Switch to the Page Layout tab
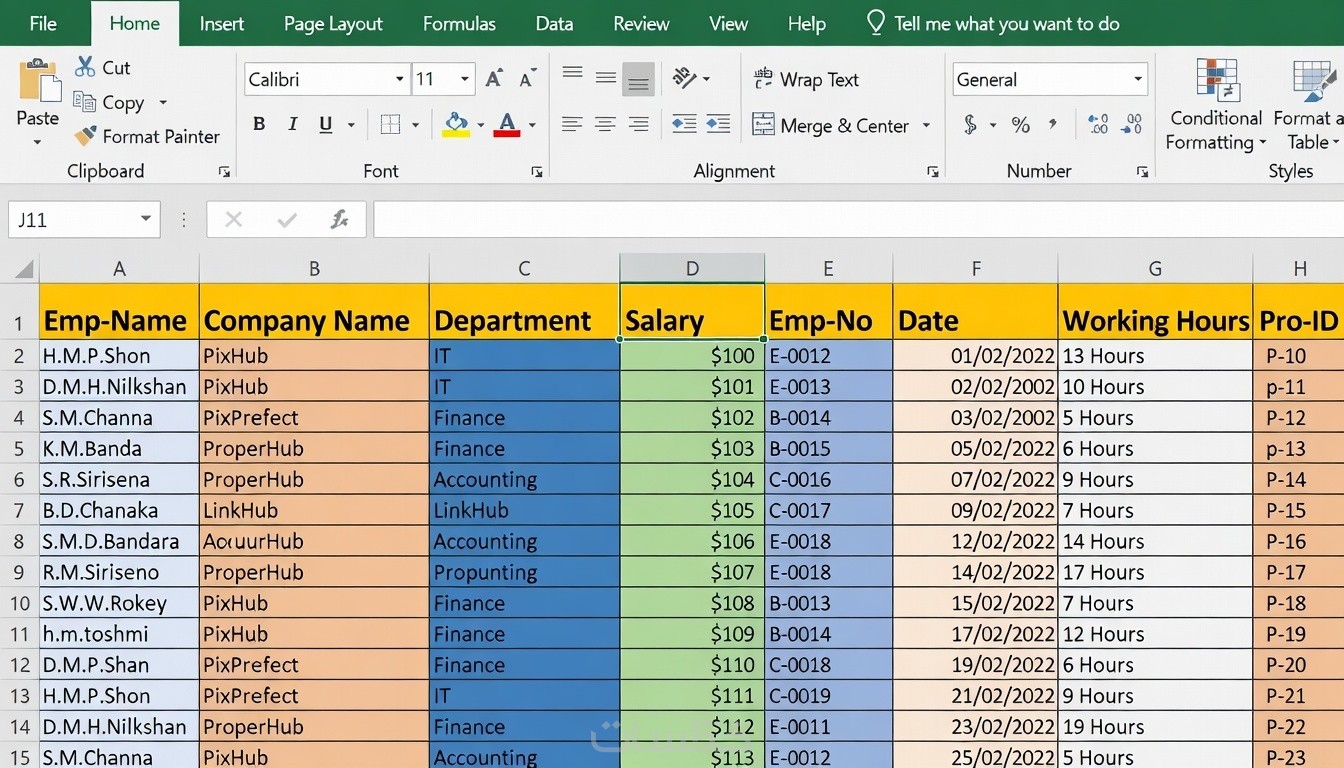 click(x=333, y=23)
